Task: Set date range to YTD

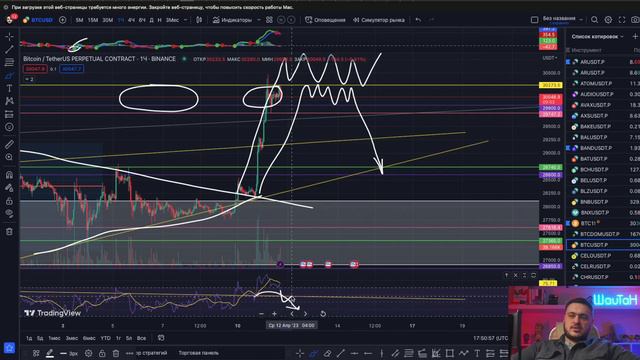Action: click(105, 338)
